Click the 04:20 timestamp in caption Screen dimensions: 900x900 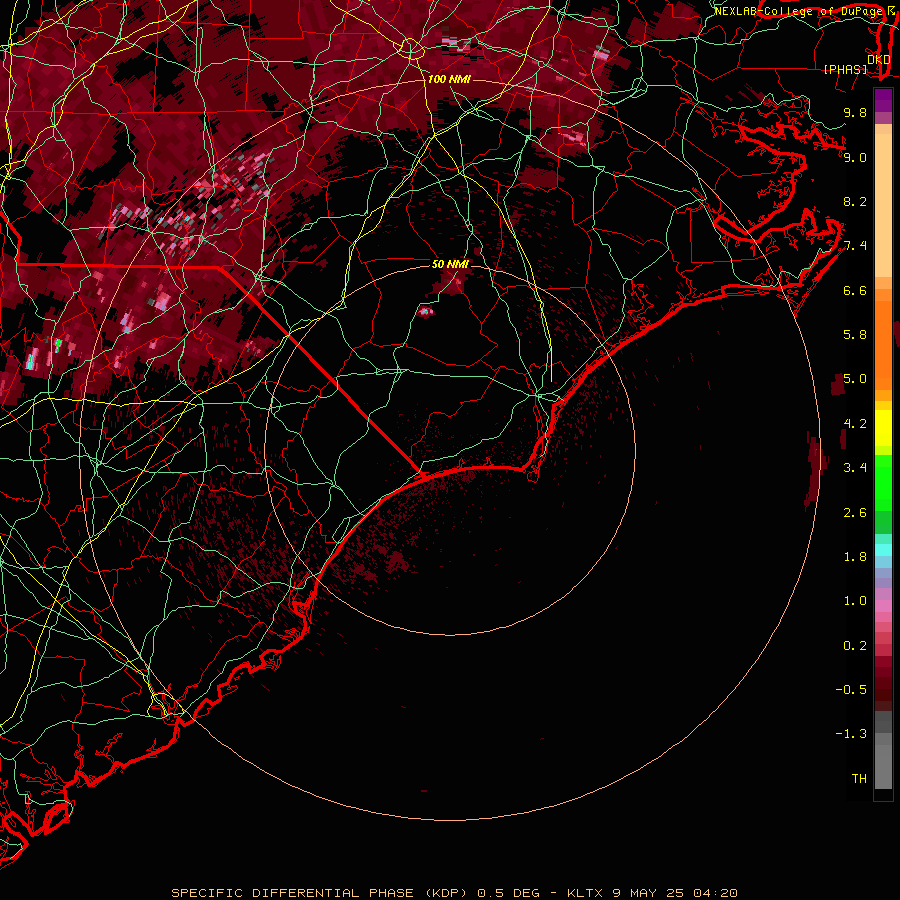coord(715,893)
